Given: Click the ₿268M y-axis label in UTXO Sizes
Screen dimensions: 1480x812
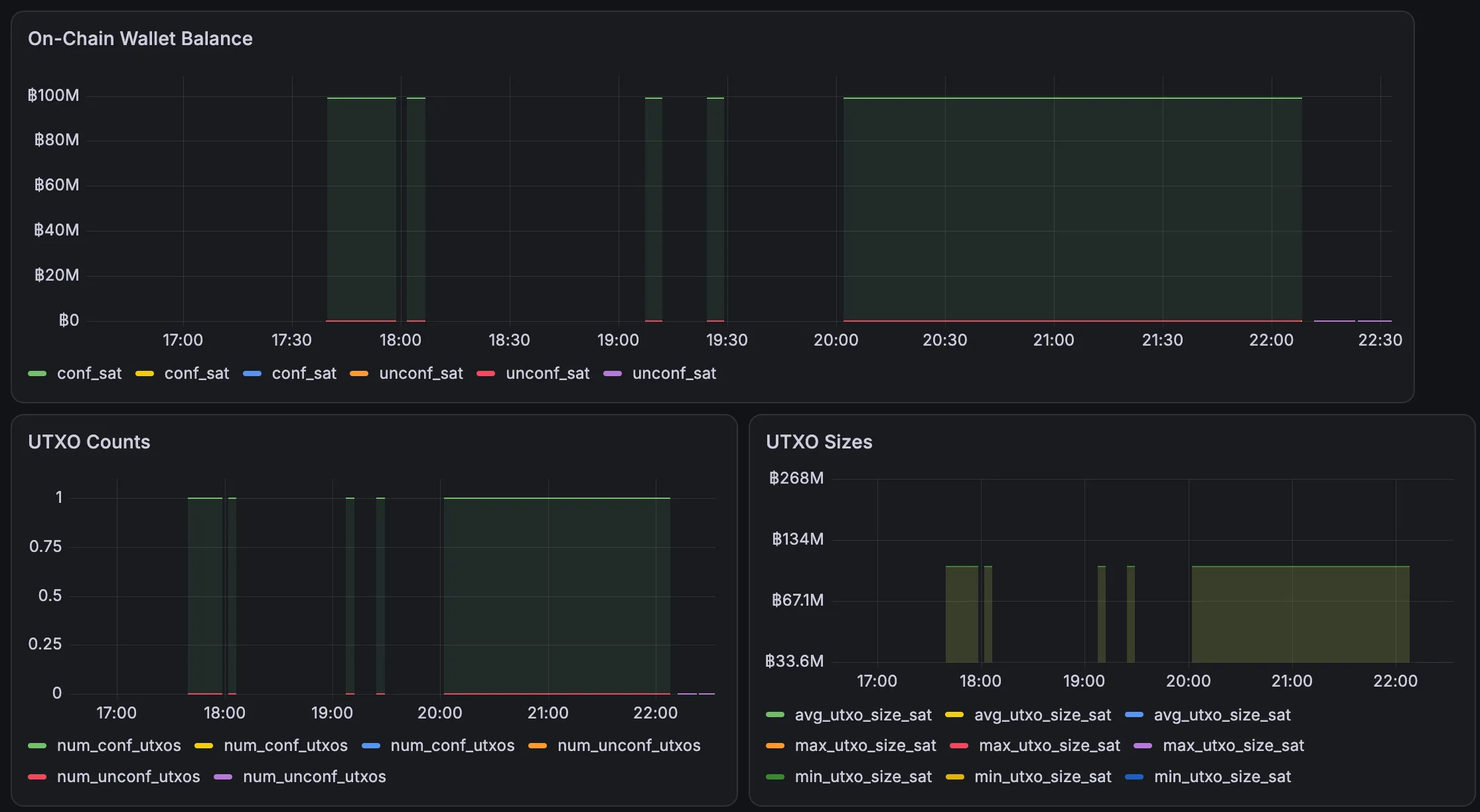Looking at the screenshot, I should click(x=796, y=478).
